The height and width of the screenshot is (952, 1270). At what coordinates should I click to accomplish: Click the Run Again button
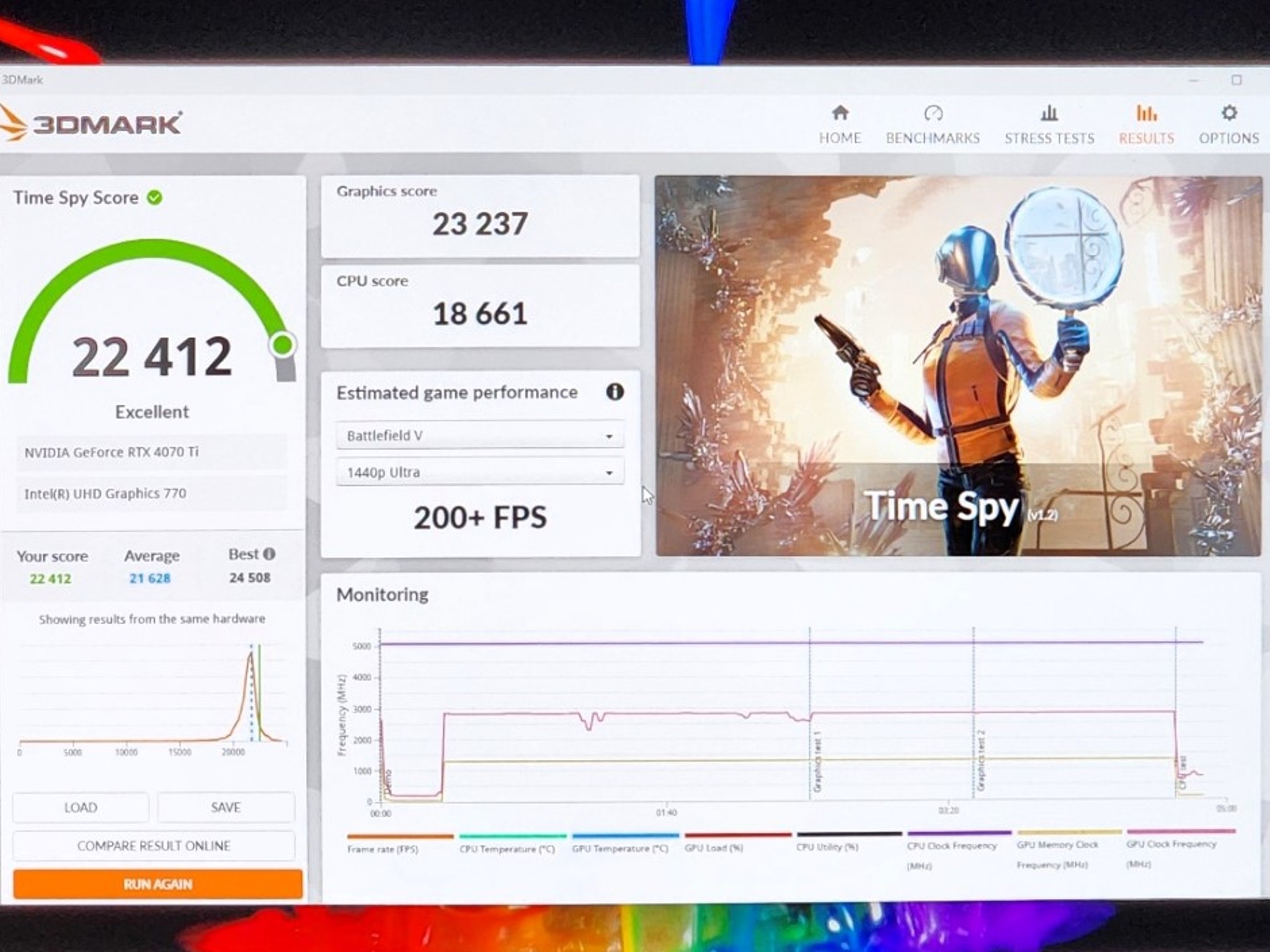click(x=158, y=884)
